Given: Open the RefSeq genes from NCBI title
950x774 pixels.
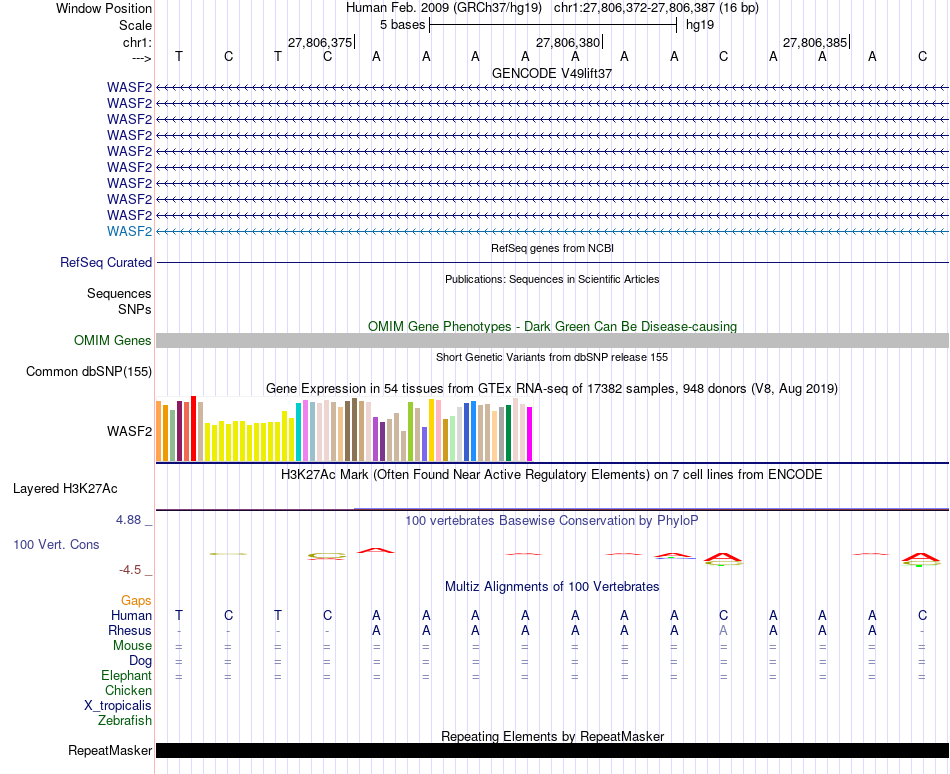Looking at the screenshot, I should [x=552, y=248].
